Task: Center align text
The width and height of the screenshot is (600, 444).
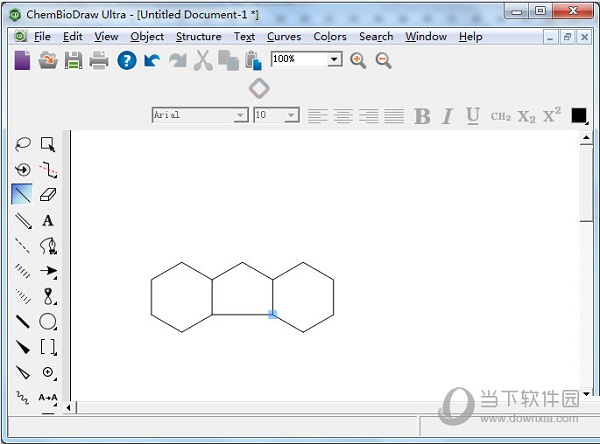Action: 343,116
